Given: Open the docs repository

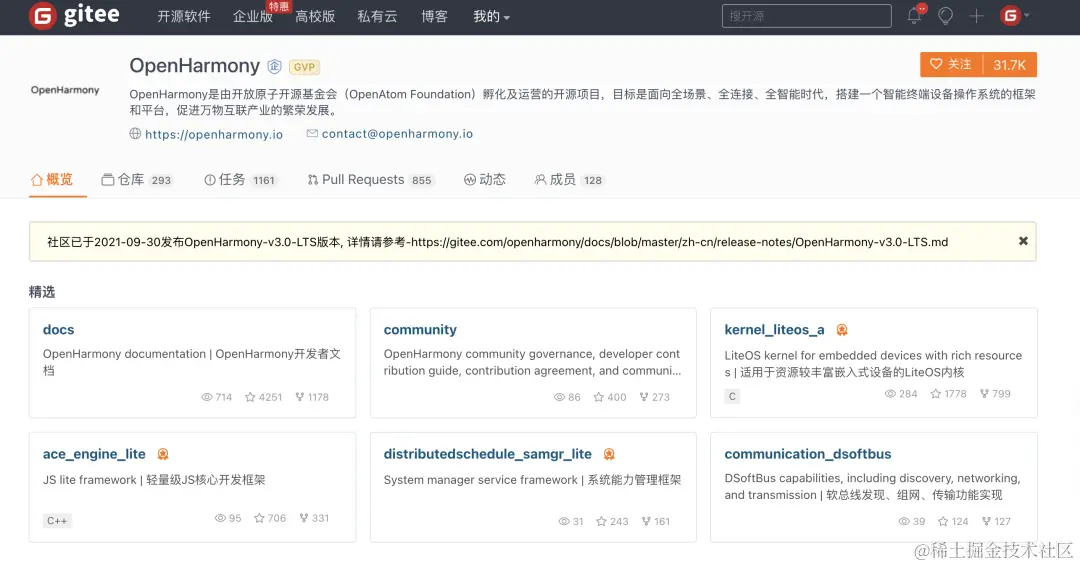Looking at the screenshot, I should (x=58, y=330).
